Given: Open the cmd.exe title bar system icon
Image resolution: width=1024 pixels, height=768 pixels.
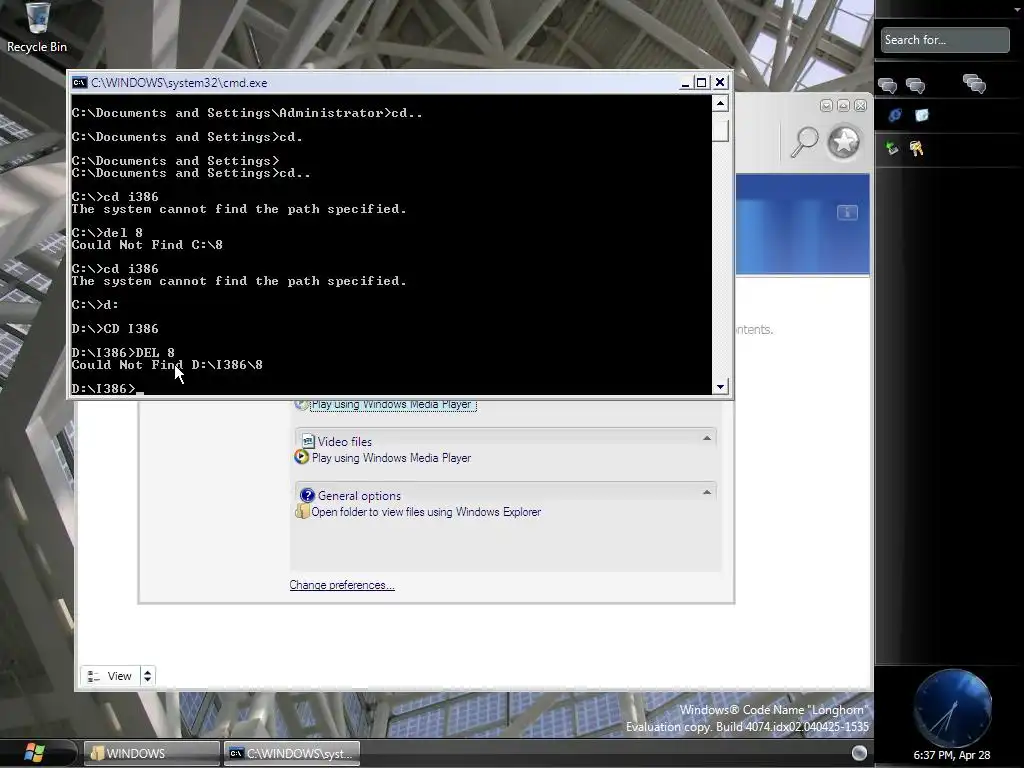Looking at the screenshot, I should click(x=80, y=82).
